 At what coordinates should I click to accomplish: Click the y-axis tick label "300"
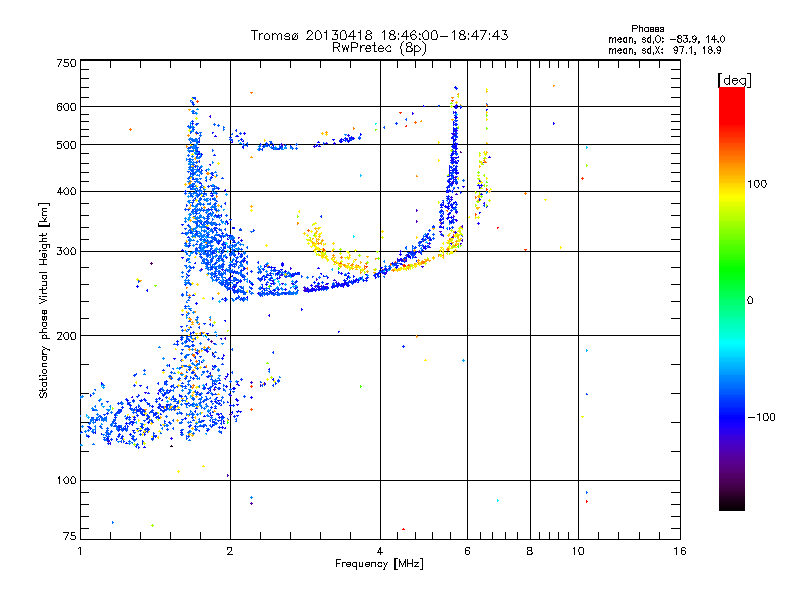[x=66, y=252]
